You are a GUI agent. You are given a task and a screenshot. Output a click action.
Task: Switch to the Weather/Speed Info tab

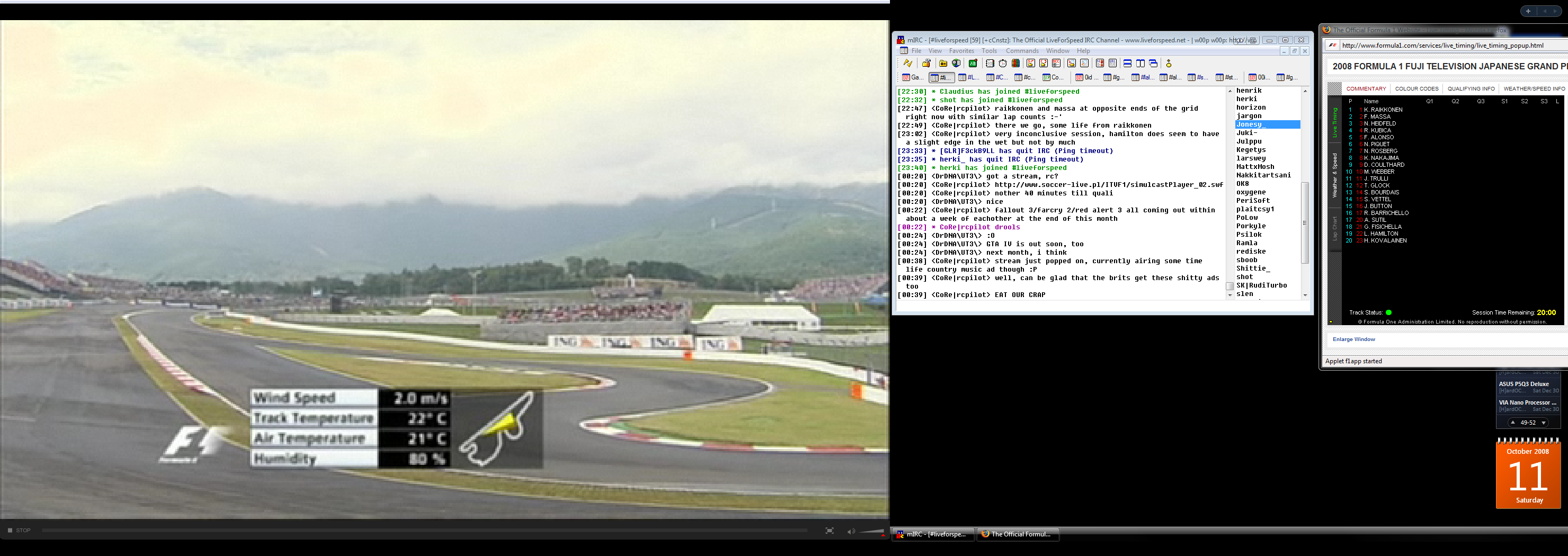pyautogui.click(x=1534, y=89)
